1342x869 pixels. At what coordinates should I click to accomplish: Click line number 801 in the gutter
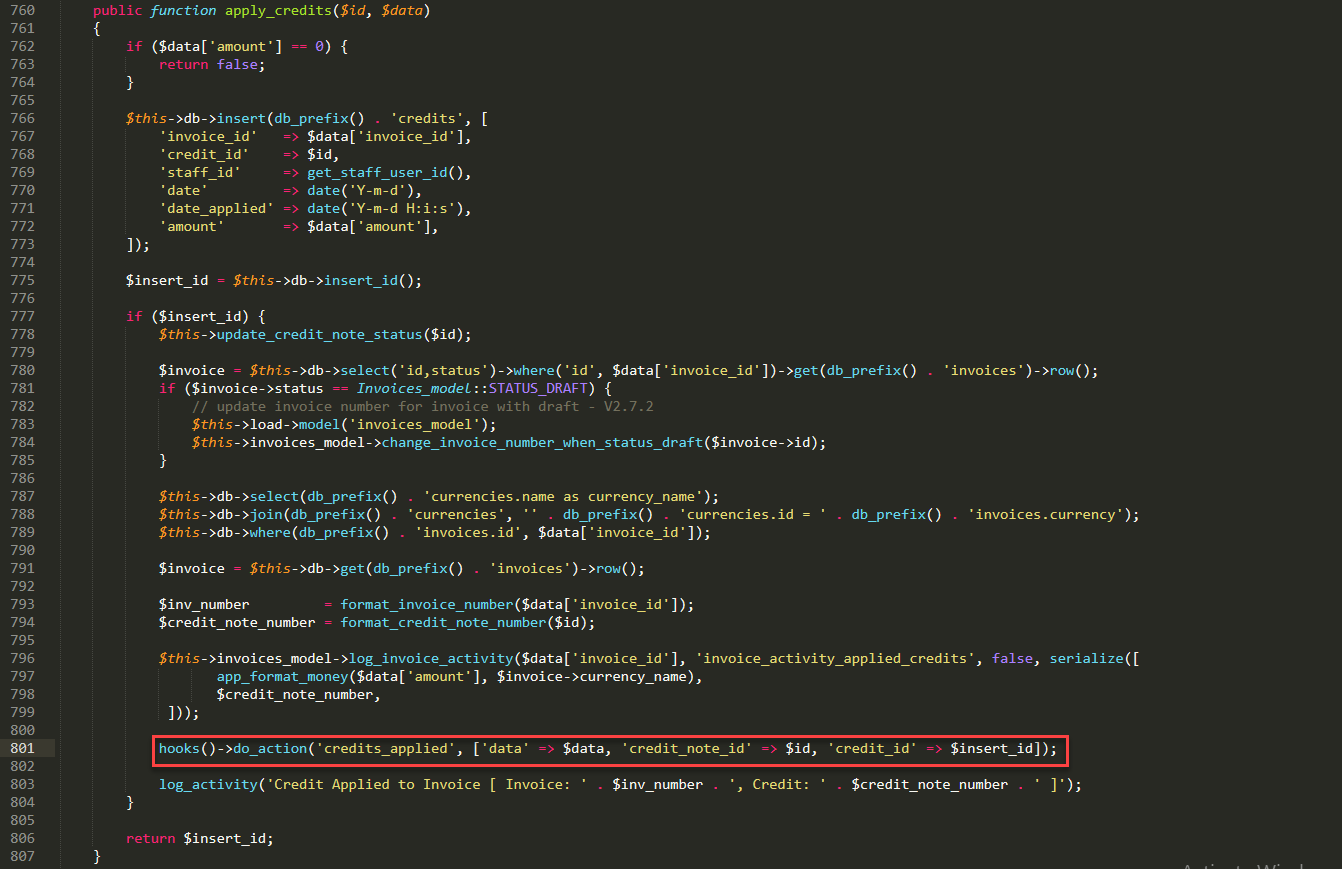(21, 748)
